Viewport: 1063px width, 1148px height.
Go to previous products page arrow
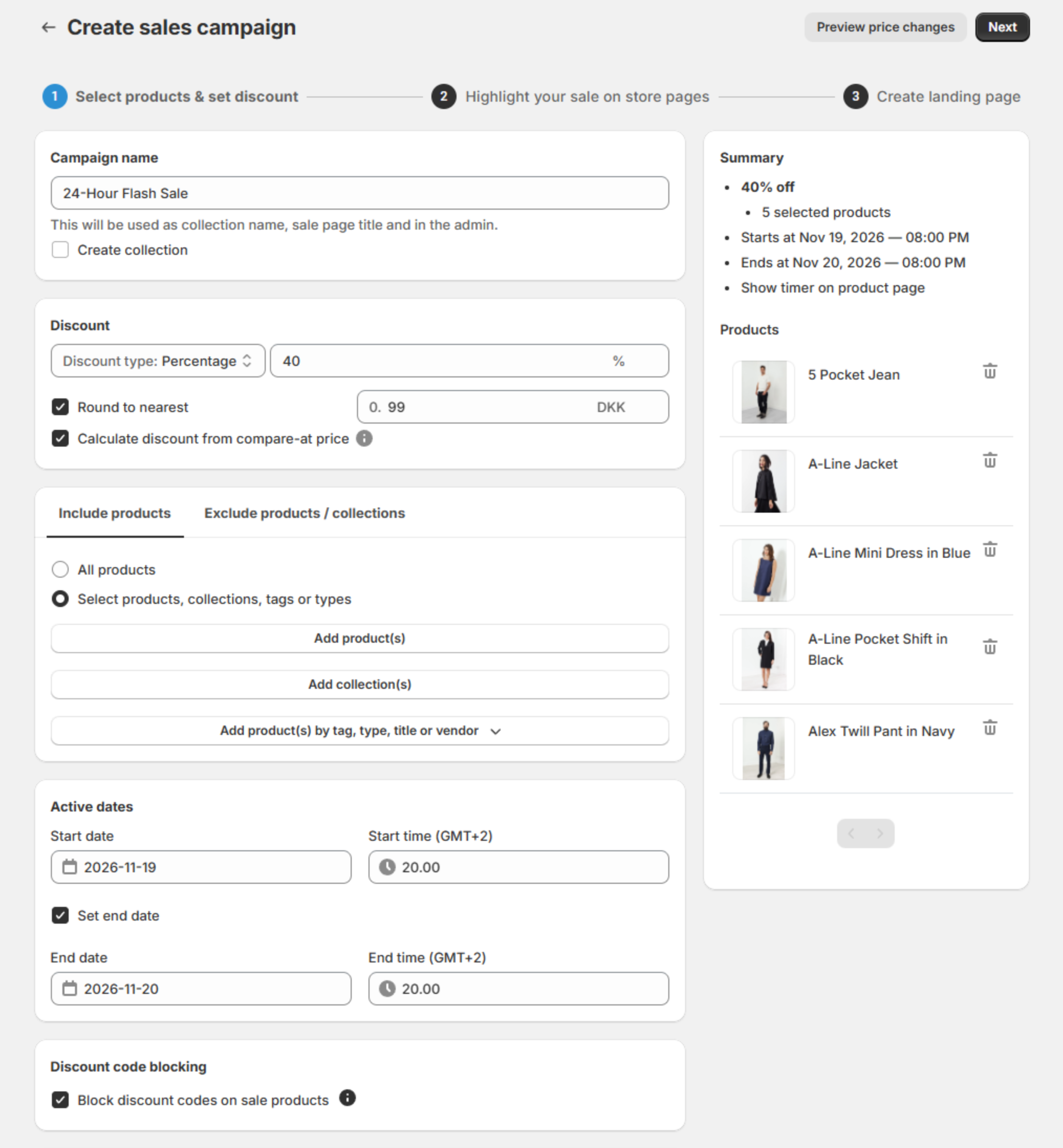(x=851, y=833)
